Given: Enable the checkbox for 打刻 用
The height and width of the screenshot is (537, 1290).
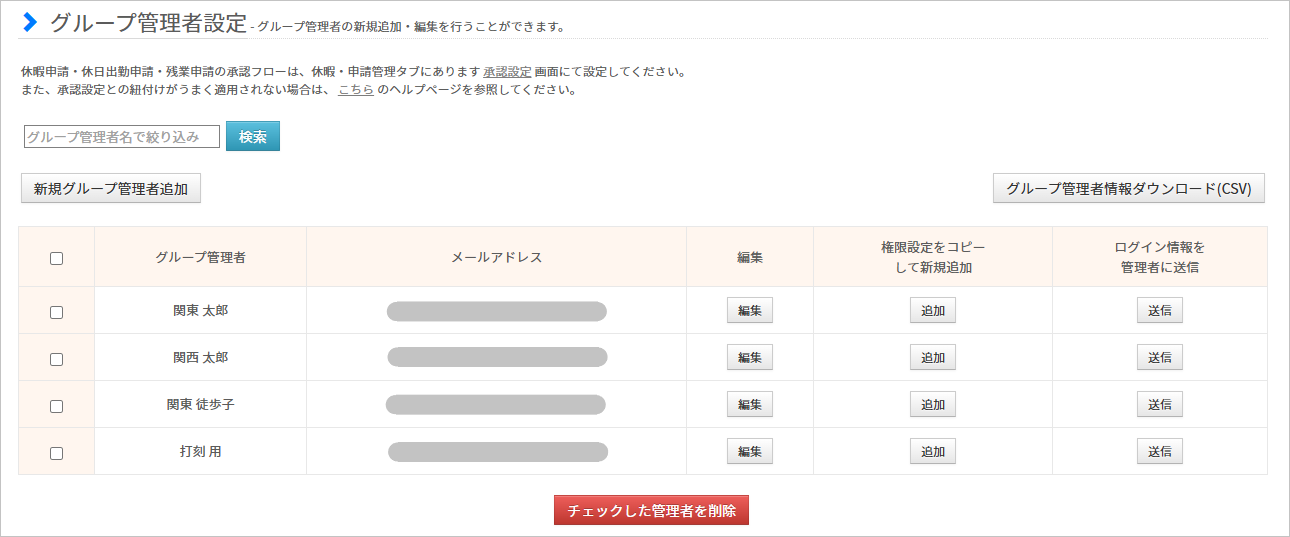Looking at the screenshot, I should click(57, 453).
